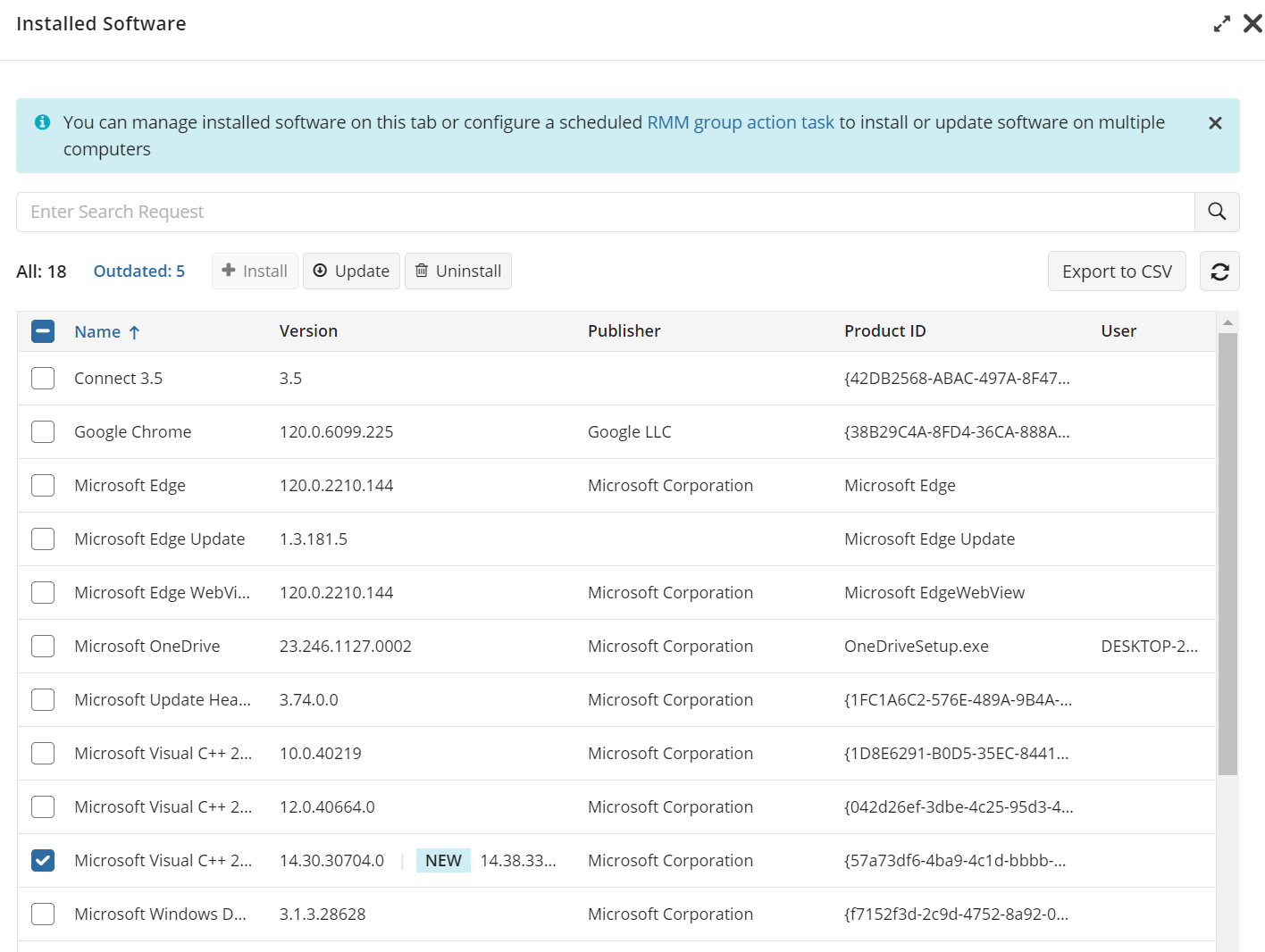Viewport: 1265px width, 952px height.
Task: Sort by Name column
Action: coord(107,332)
